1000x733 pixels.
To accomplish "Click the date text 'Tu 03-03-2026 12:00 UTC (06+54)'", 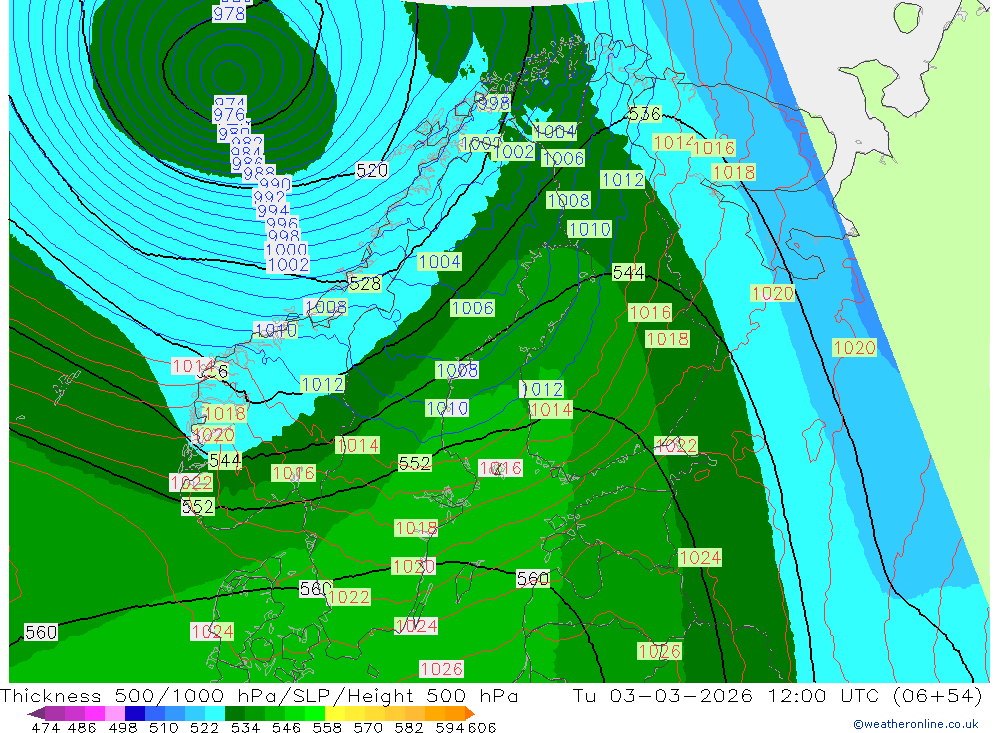I will [x=777, y=695].
